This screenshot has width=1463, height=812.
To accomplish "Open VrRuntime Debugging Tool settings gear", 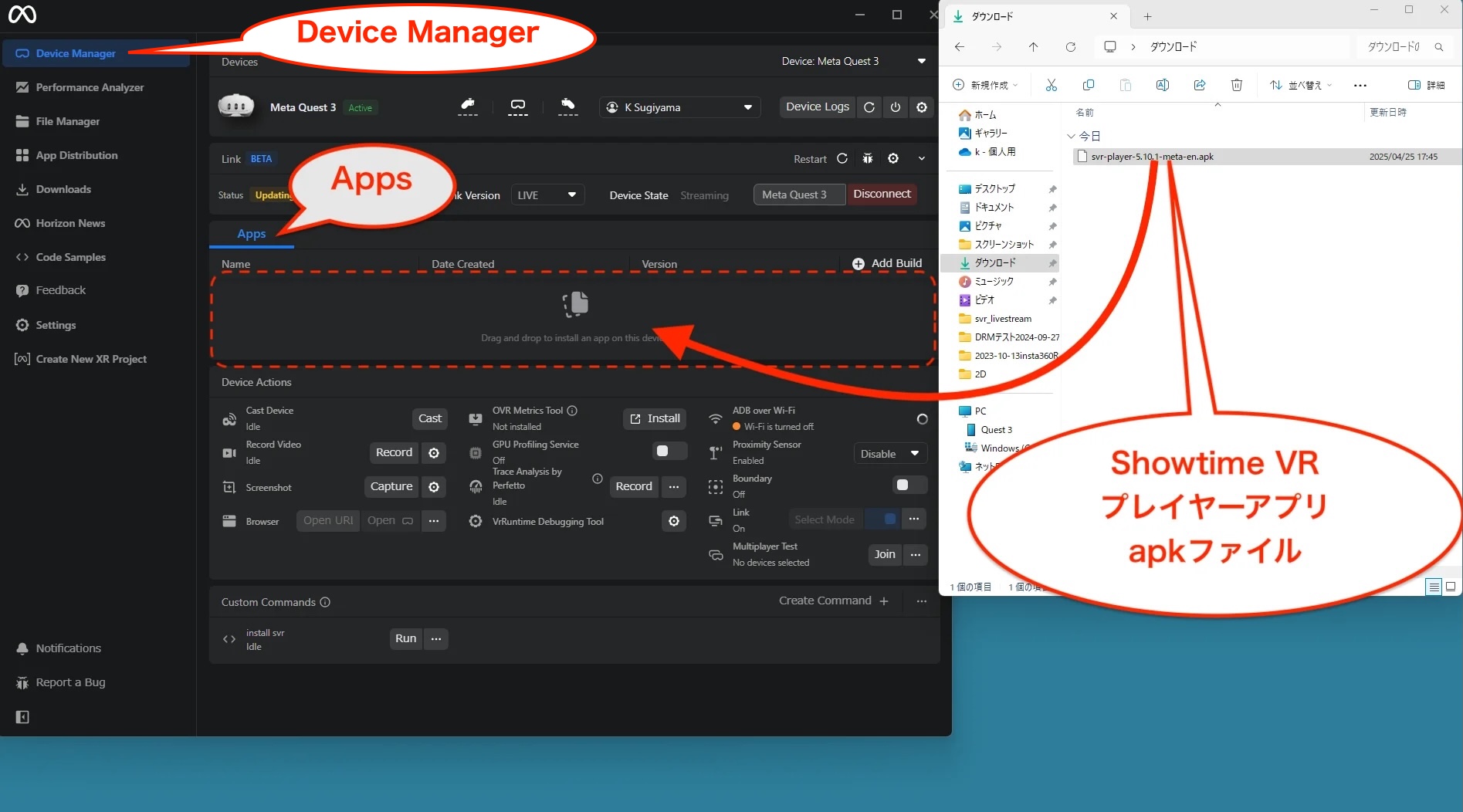I will [x=674, y=522].
